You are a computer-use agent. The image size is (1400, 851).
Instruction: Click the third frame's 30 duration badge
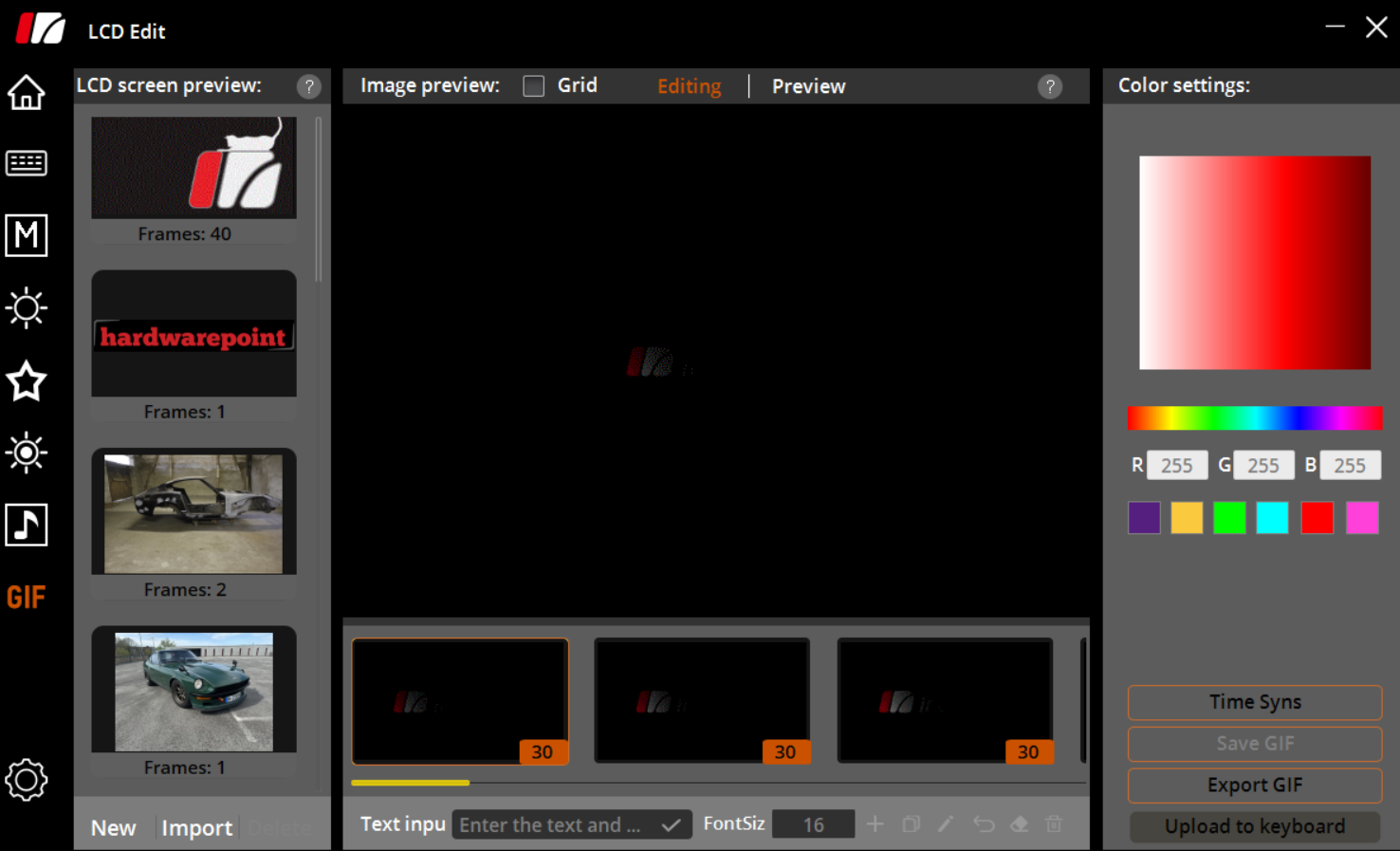(x=1028, y=751)
